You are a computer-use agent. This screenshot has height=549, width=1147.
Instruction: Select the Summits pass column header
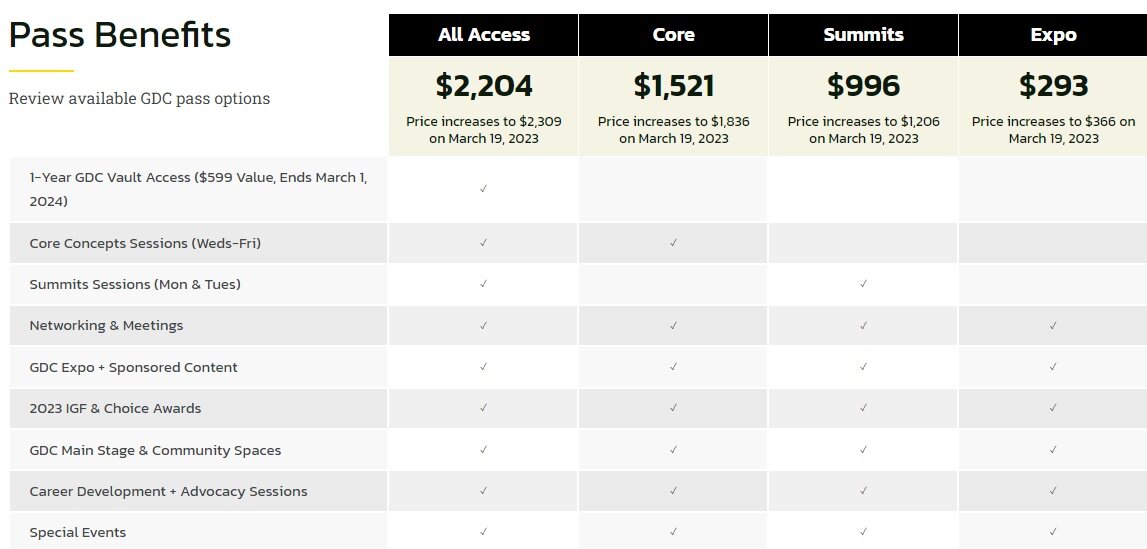(x=863, y=35)
